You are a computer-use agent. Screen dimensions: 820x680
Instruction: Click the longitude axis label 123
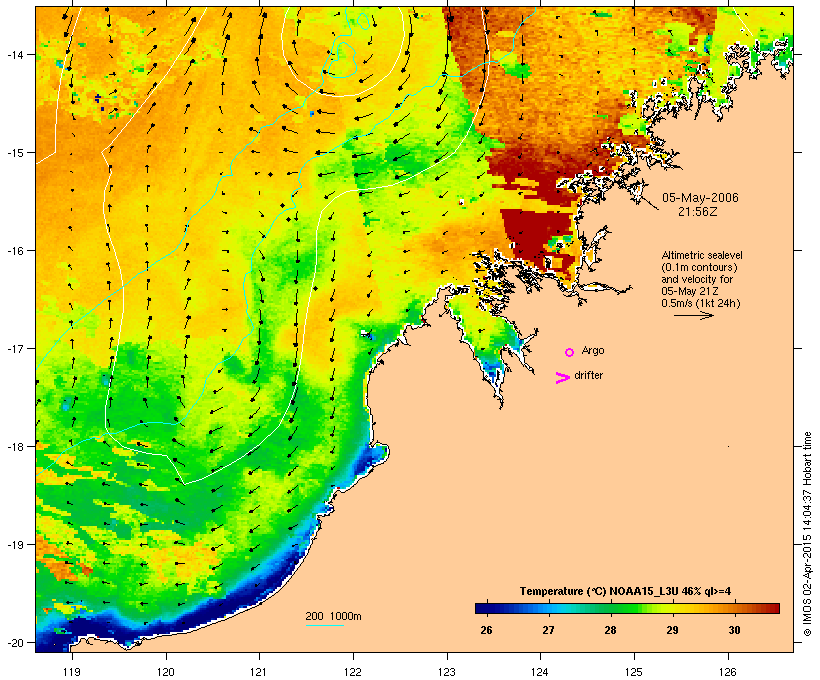click(x=447, y=672)
